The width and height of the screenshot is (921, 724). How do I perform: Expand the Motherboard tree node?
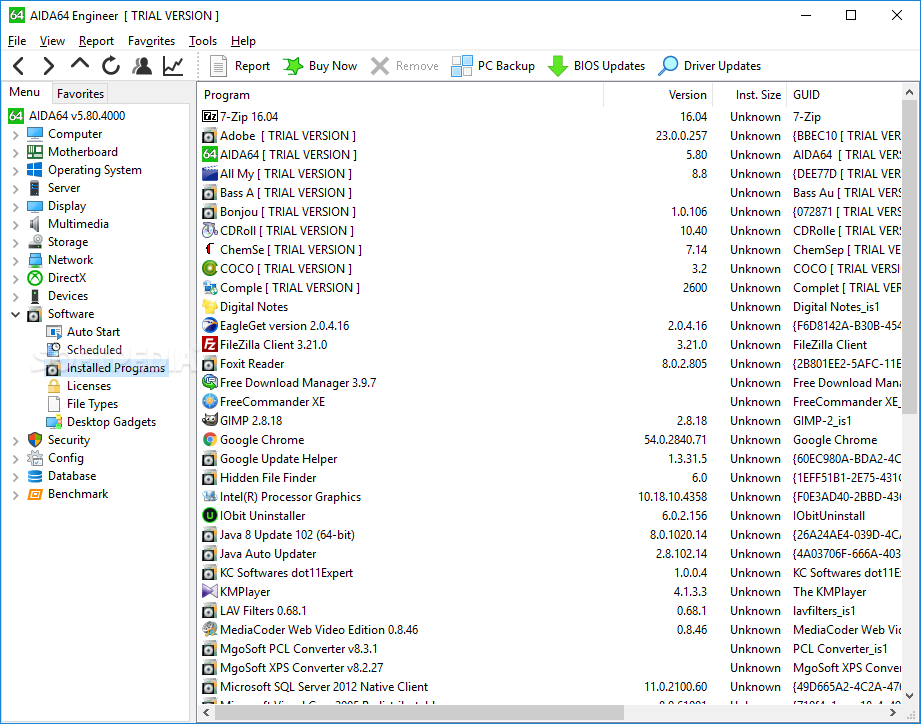(16, 153)
